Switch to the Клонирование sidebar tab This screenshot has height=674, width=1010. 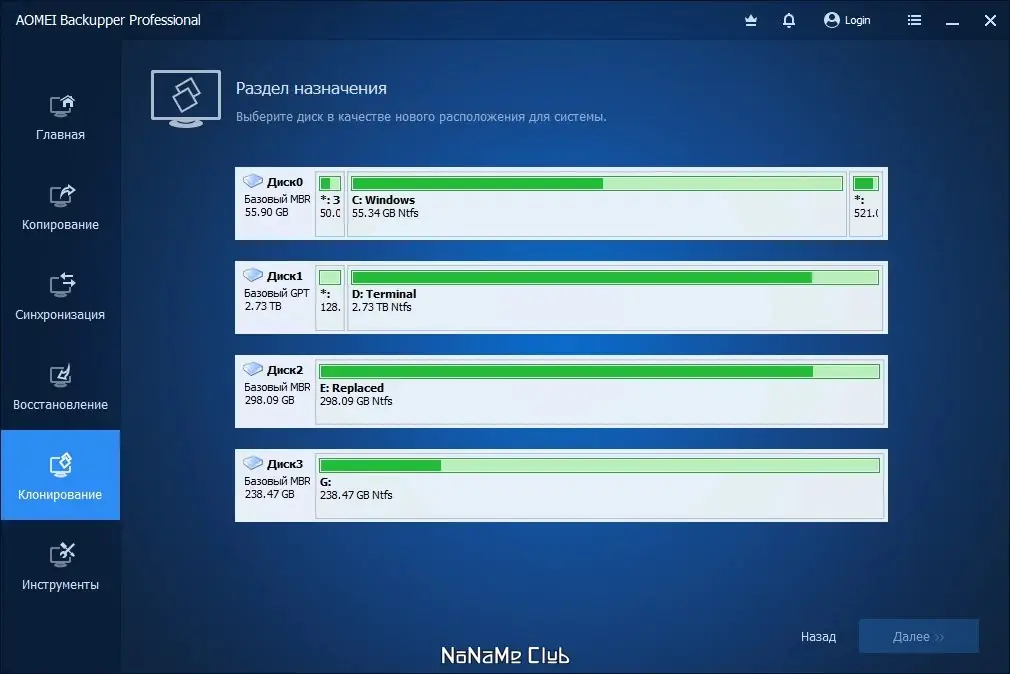click(60, 474)
